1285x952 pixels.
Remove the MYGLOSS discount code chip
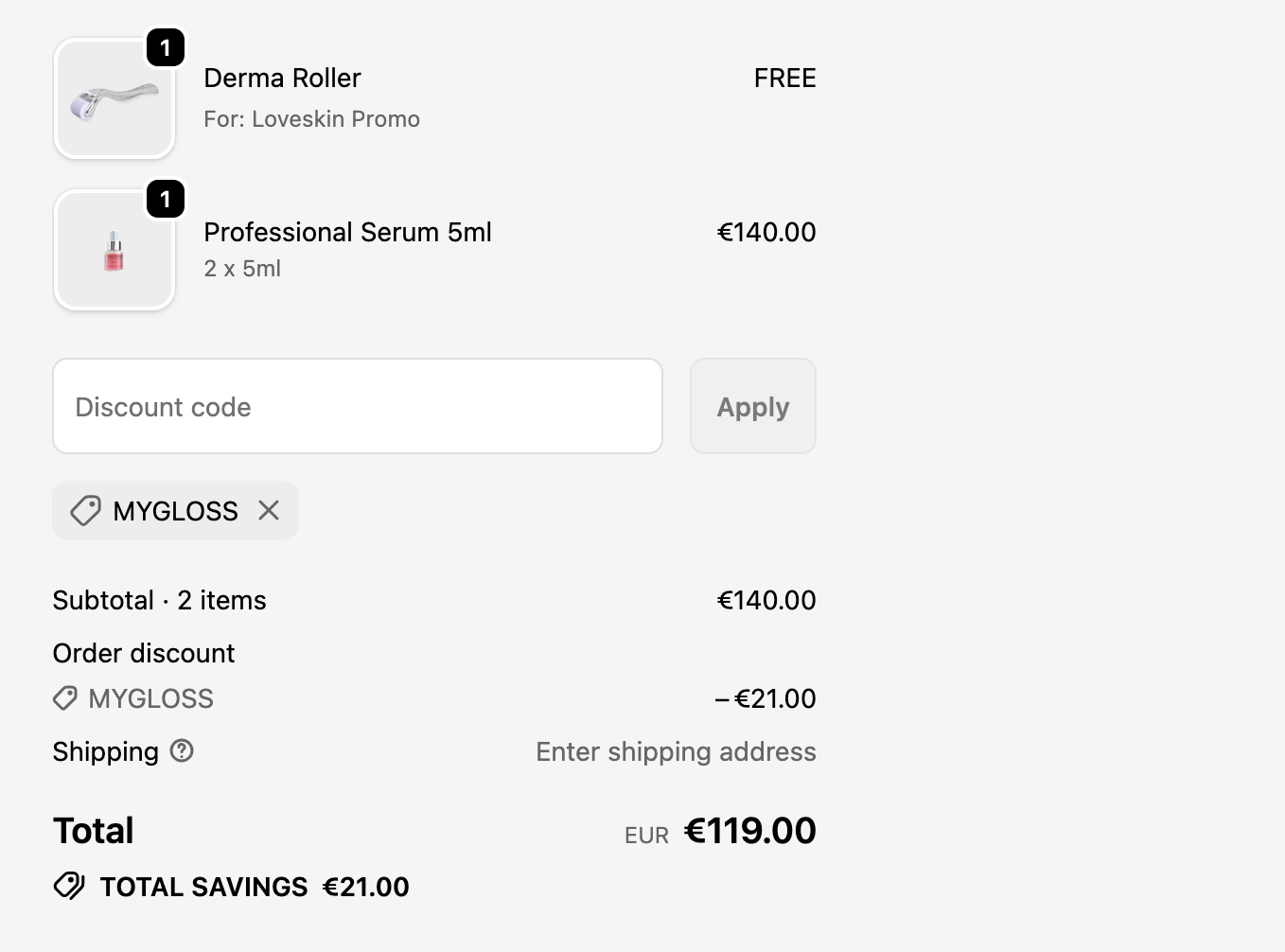(x=269, y=511)
